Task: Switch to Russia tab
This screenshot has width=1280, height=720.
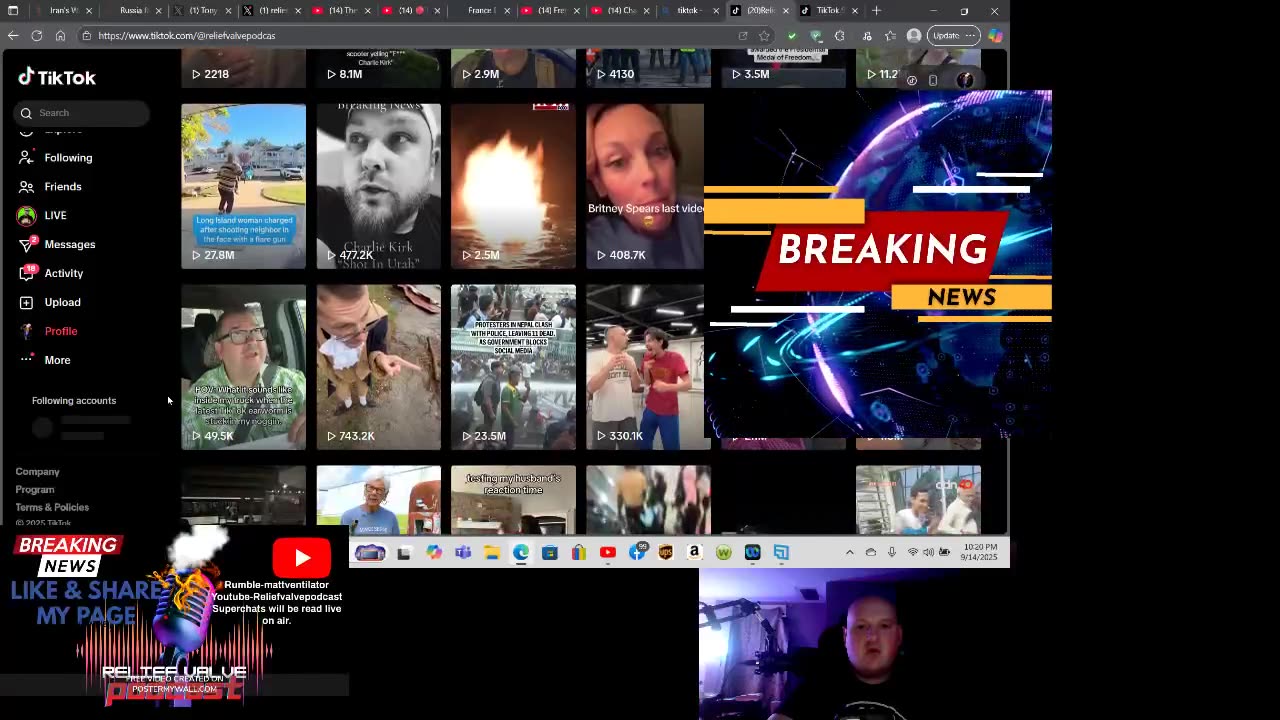Action: pyautogui.click(x=133, y=11)
